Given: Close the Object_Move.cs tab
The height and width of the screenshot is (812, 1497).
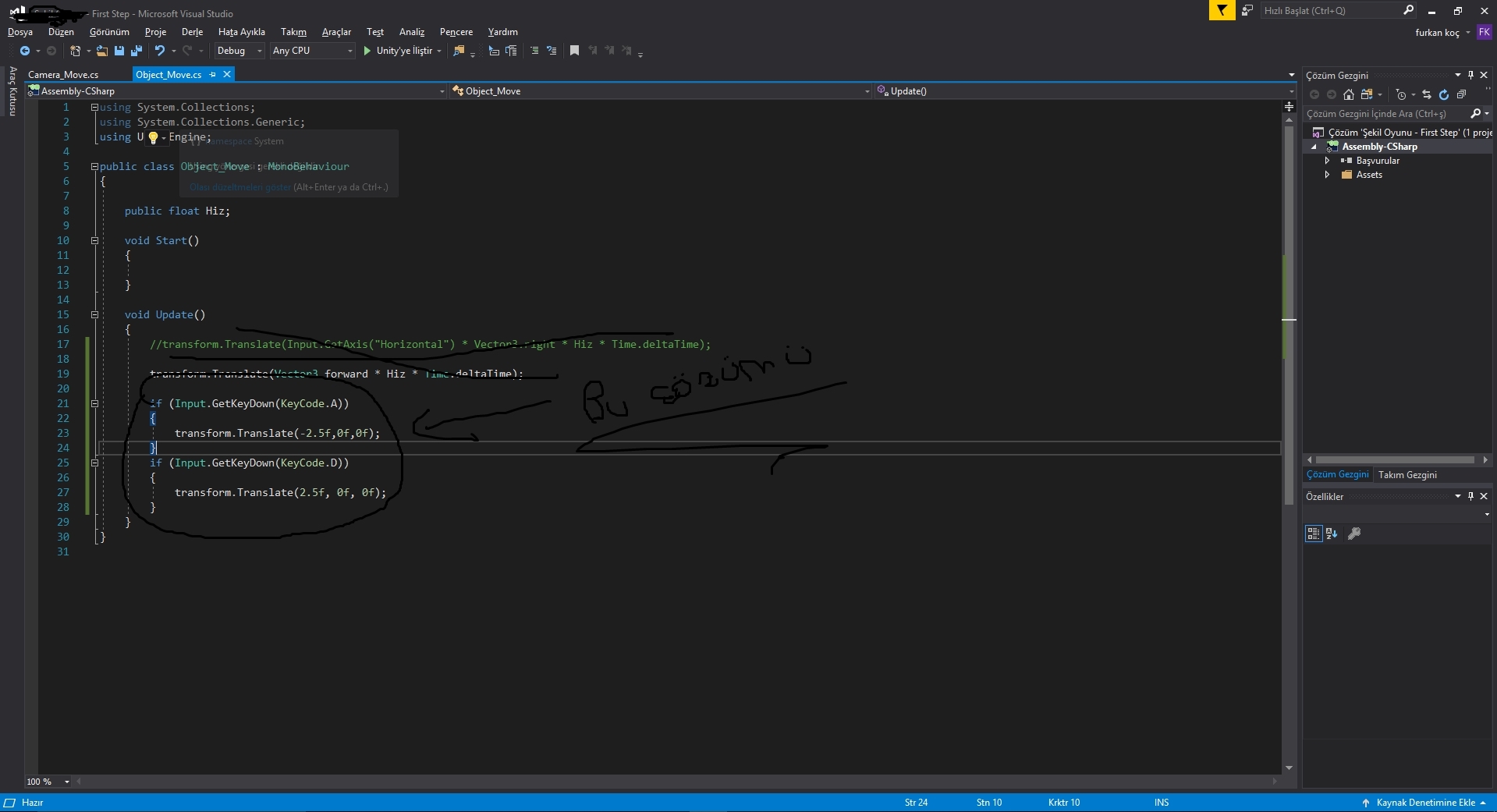Looking at the screenshot, I should [227, 74].
